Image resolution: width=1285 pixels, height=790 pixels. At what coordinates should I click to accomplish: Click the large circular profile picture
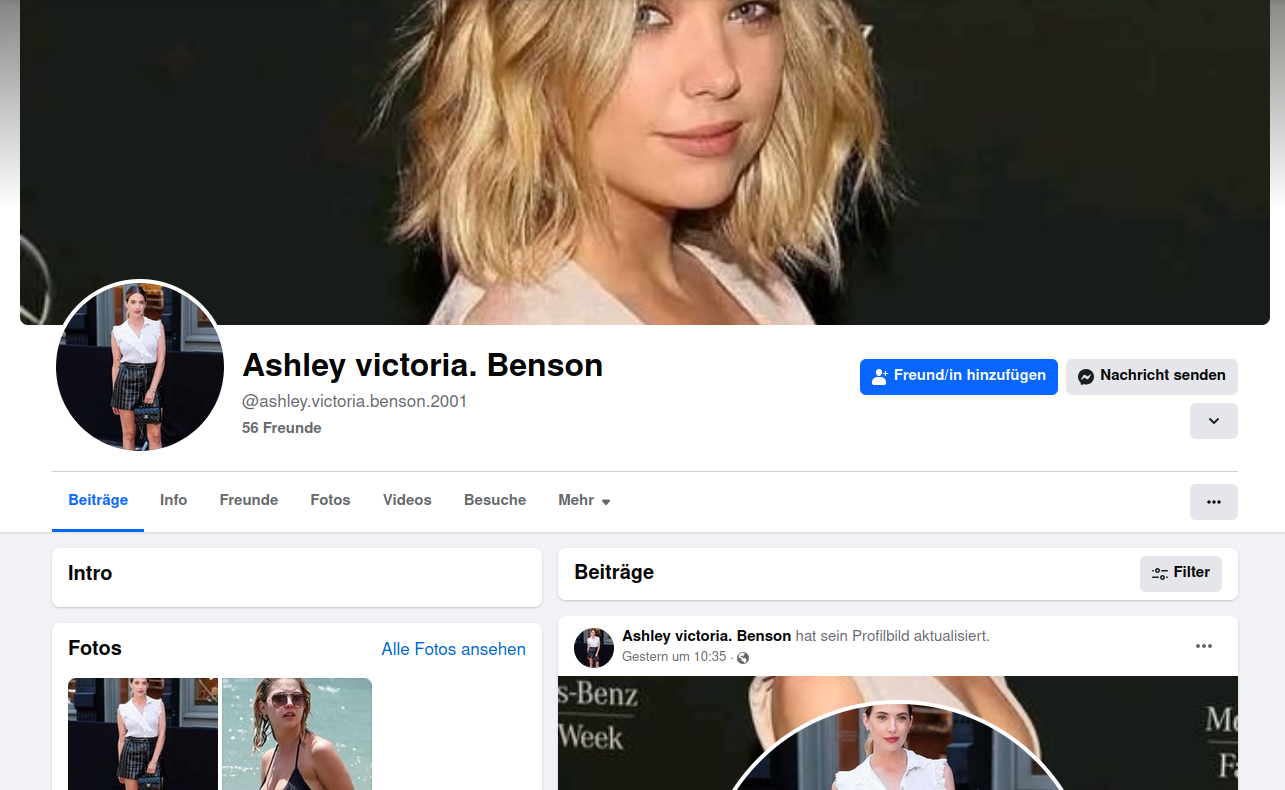pyautogui.click(x=140, y=365)
